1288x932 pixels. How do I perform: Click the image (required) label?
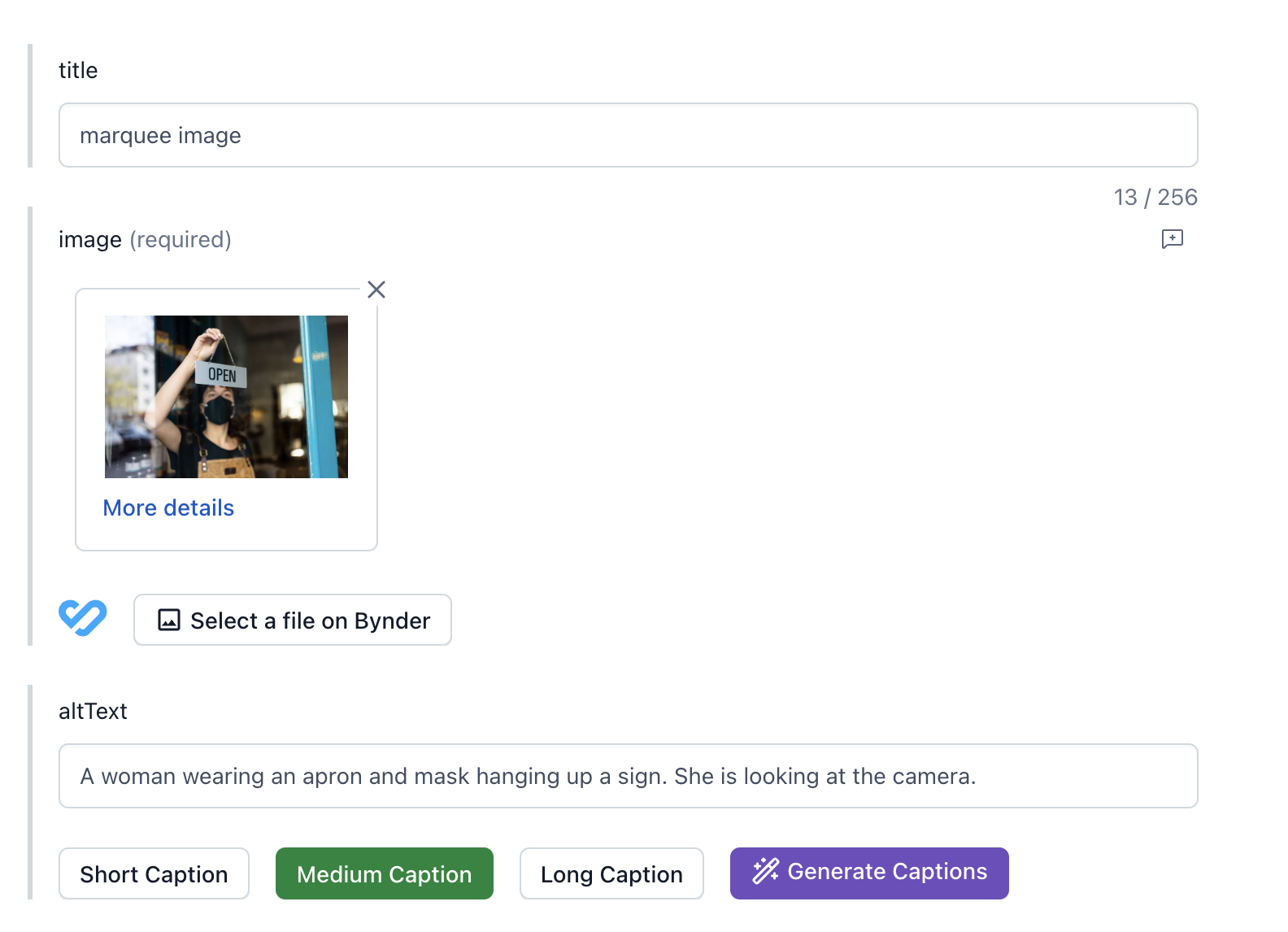145,240
